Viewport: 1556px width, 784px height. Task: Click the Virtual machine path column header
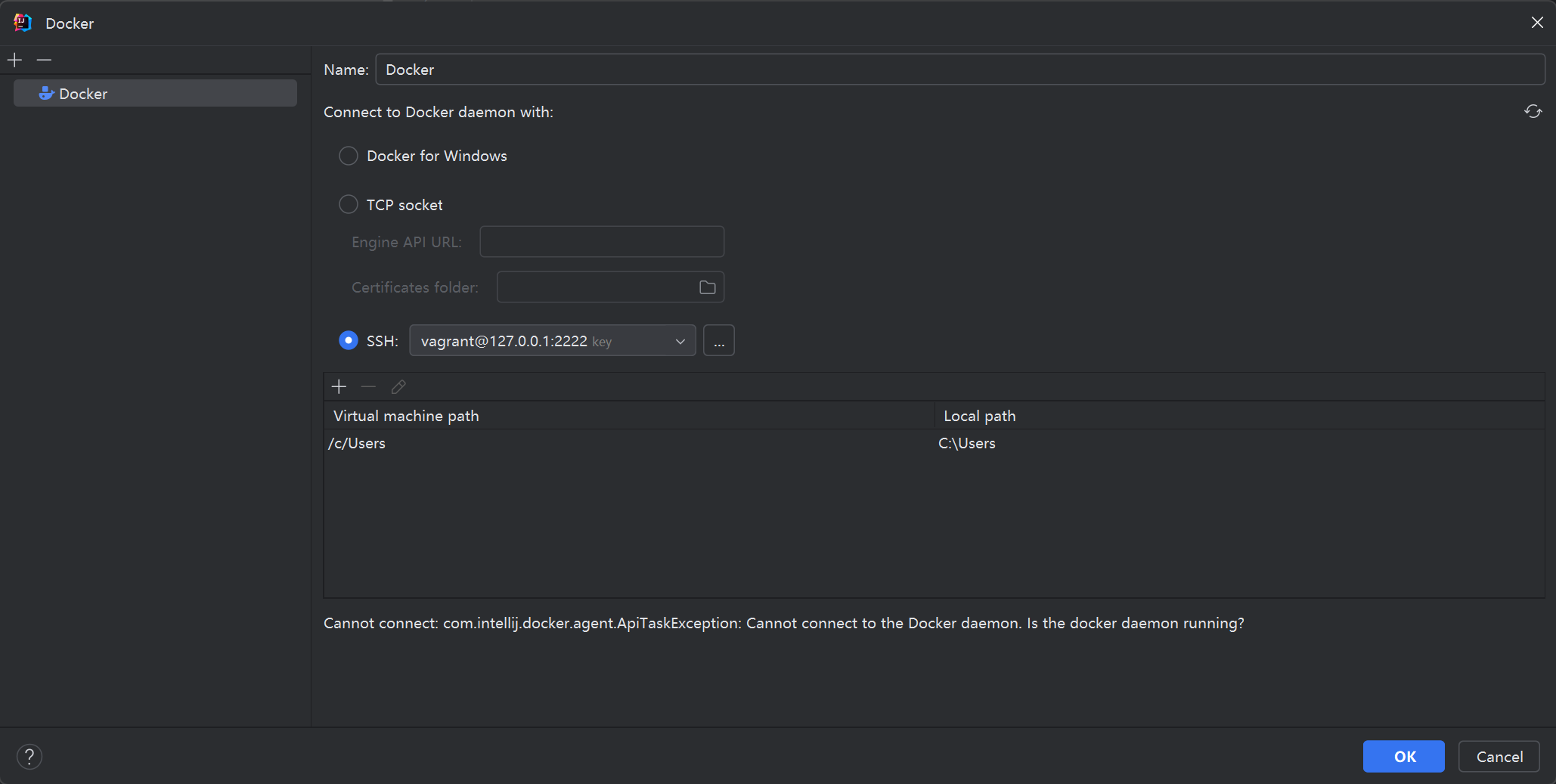[x=629, y=416]
